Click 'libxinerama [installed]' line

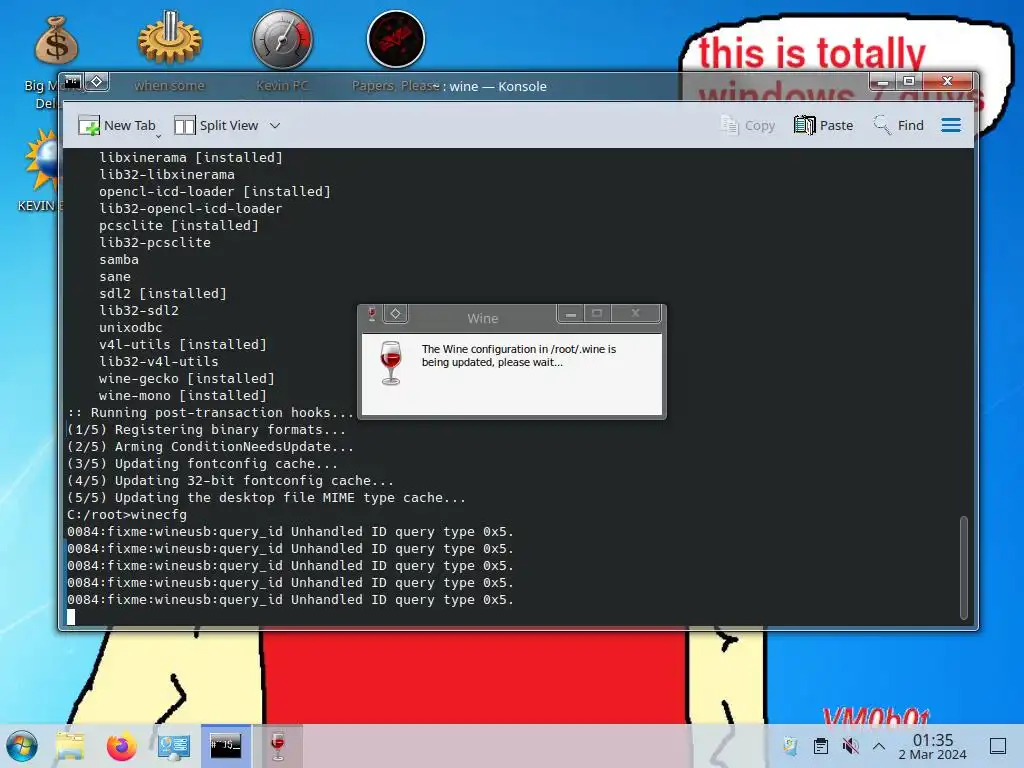[x=191, y=158]
